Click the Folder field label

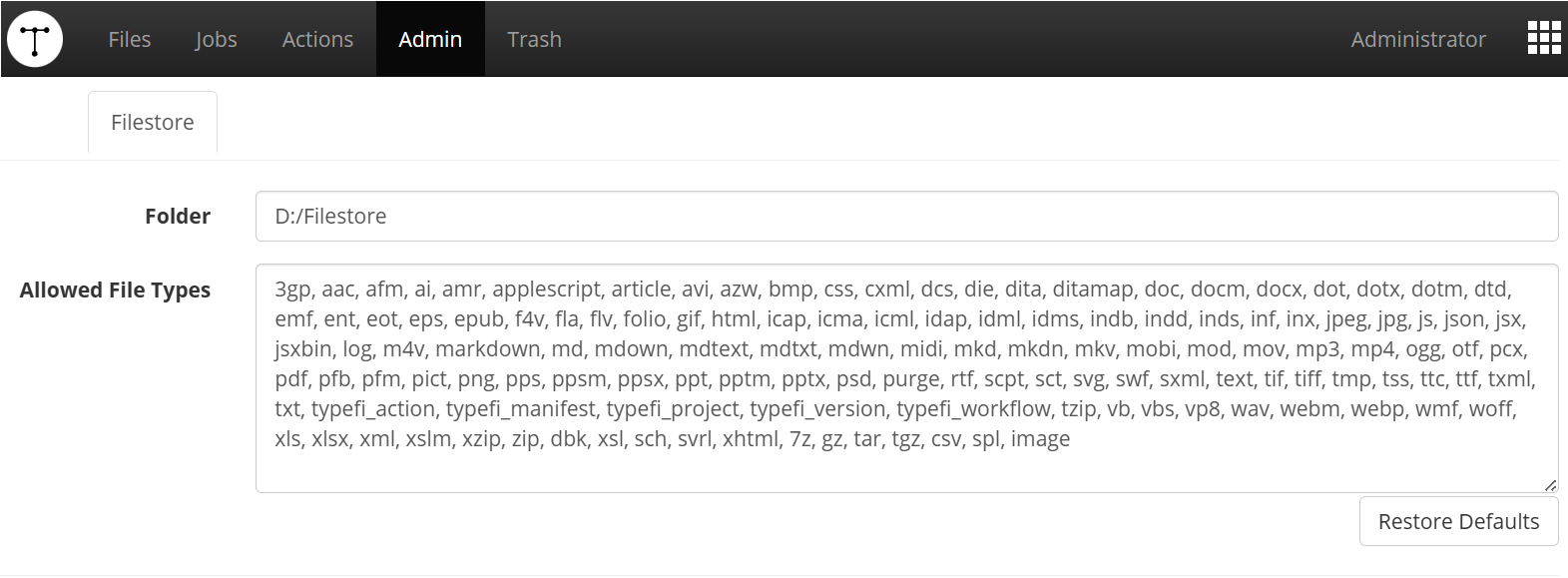[177, 216]
